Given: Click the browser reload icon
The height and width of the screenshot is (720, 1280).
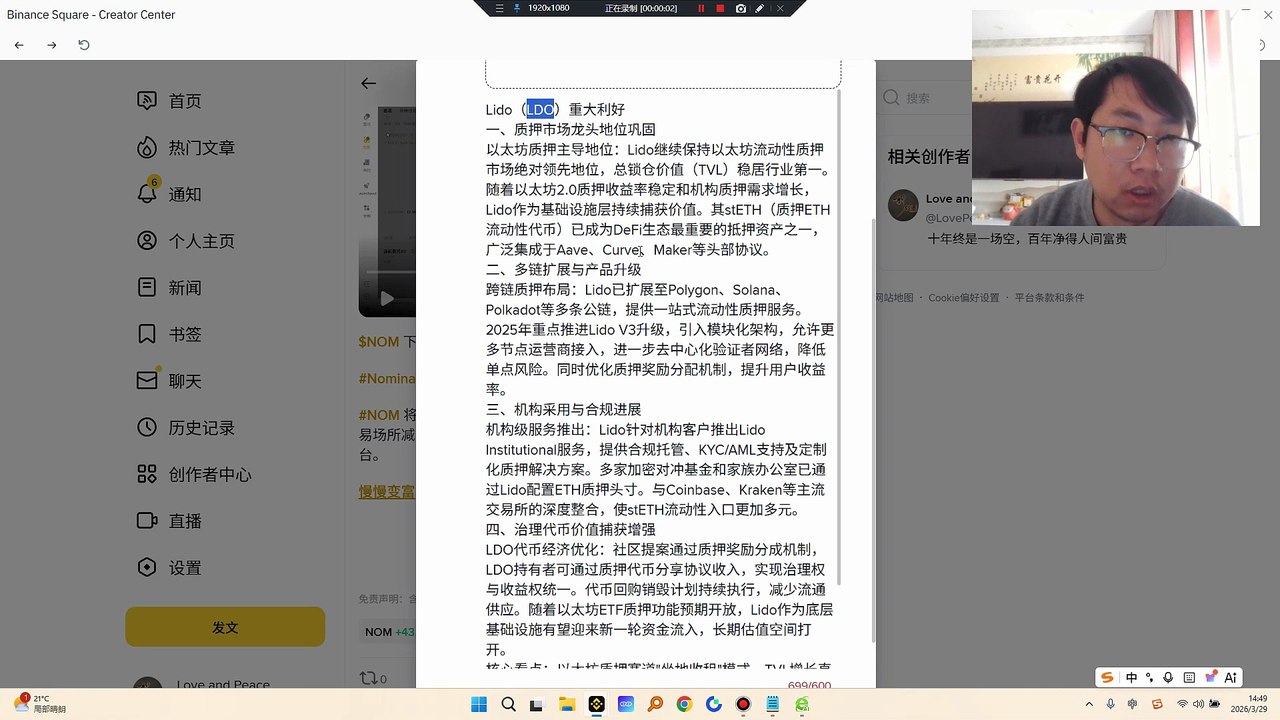Looking at the screenshot, I should click(84, 45).
